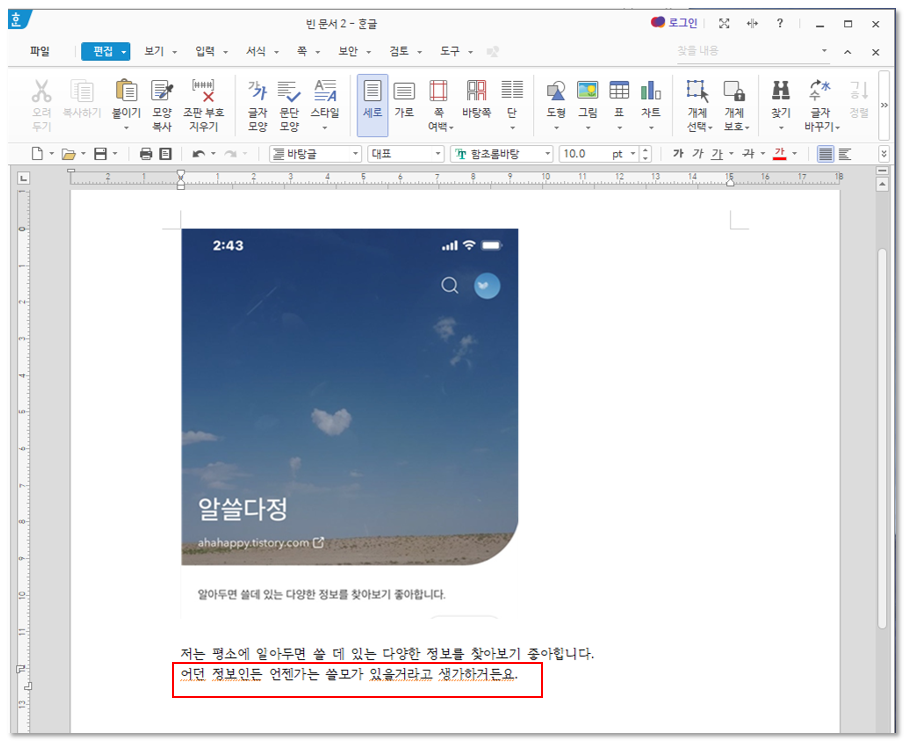This screenshot has width=908, height=746.
Task: Click the print preview icon
Action: tap(166, 153)
